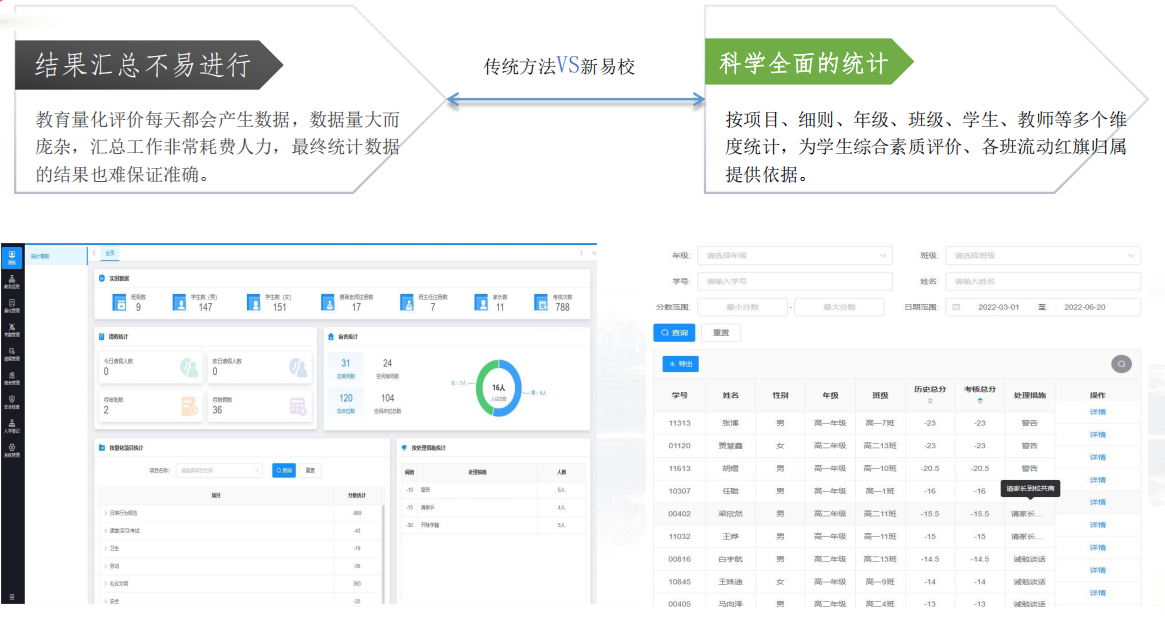Open the 系统管理 gear icon in sidebar
Screen dimensions: 1165x619
(12, 448)
